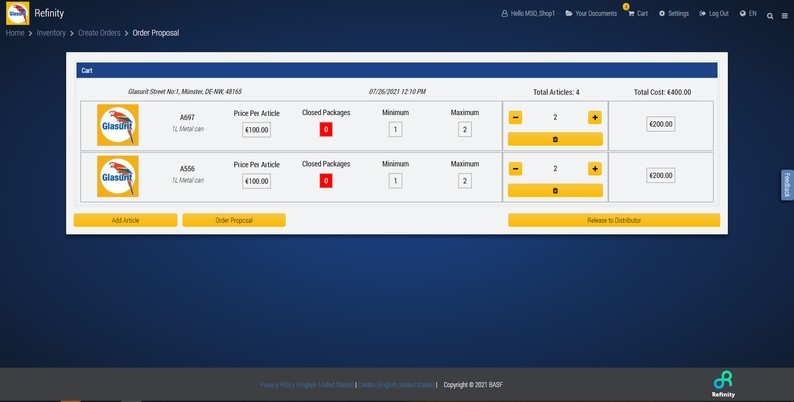Decrease quantity for article A697

[x=515, y=117]
